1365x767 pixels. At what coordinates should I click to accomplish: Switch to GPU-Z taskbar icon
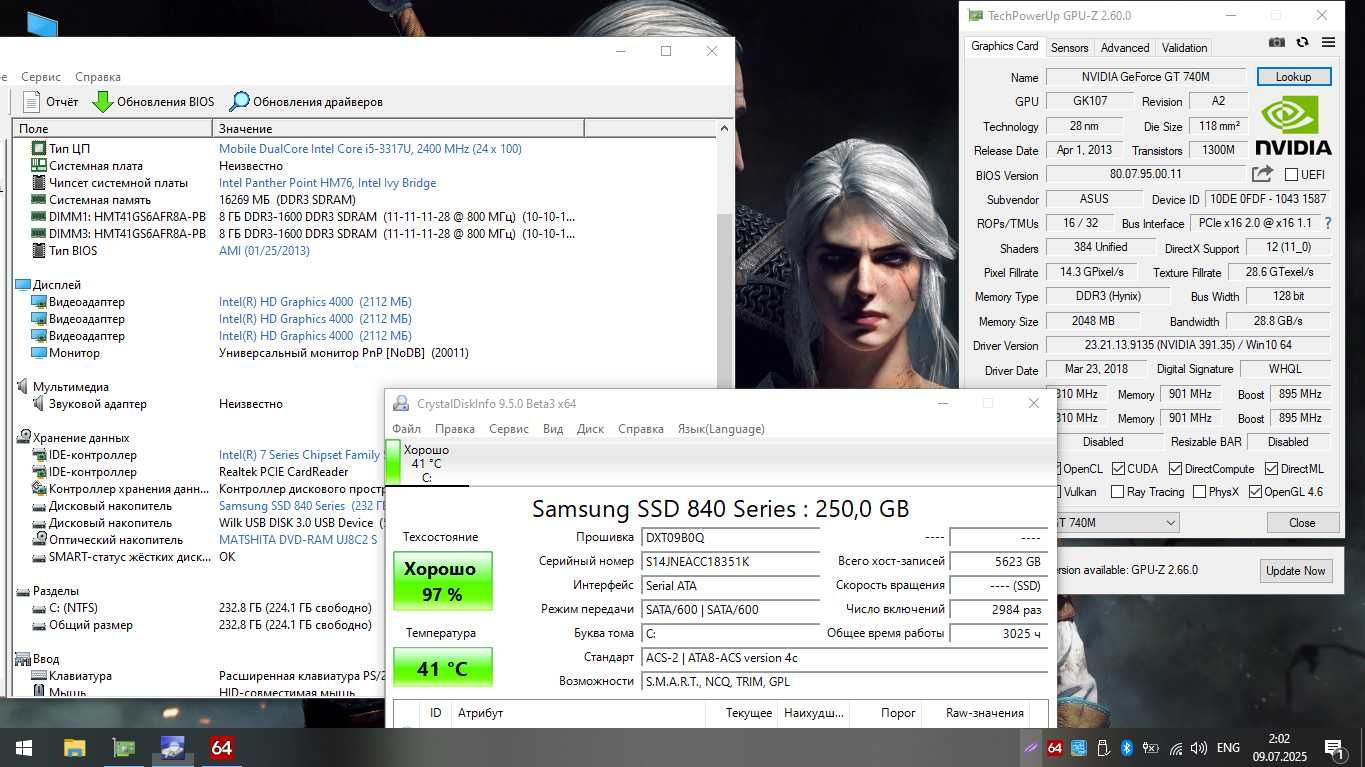click(124, 747)
